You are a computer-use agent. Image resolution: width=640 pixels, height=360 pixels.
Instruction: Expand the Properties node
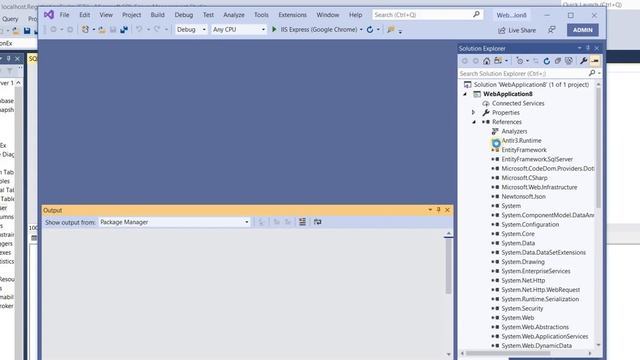[x=473, y=113]
